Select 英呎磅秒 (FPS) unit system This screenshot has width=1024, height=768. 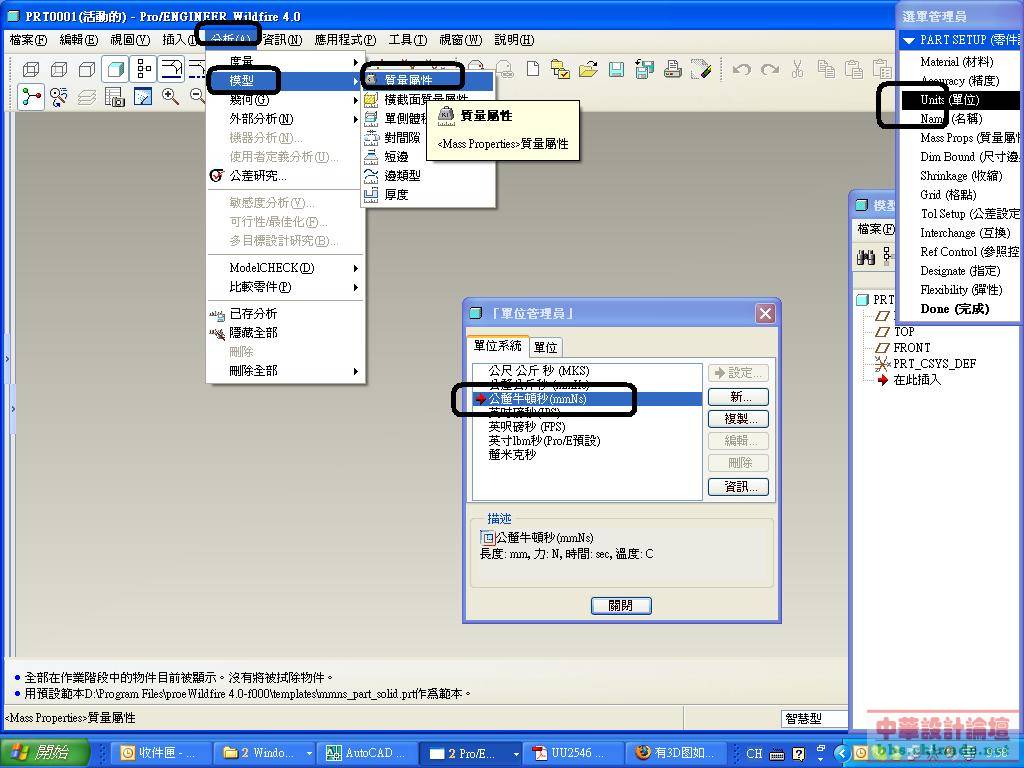pos(526,426)
